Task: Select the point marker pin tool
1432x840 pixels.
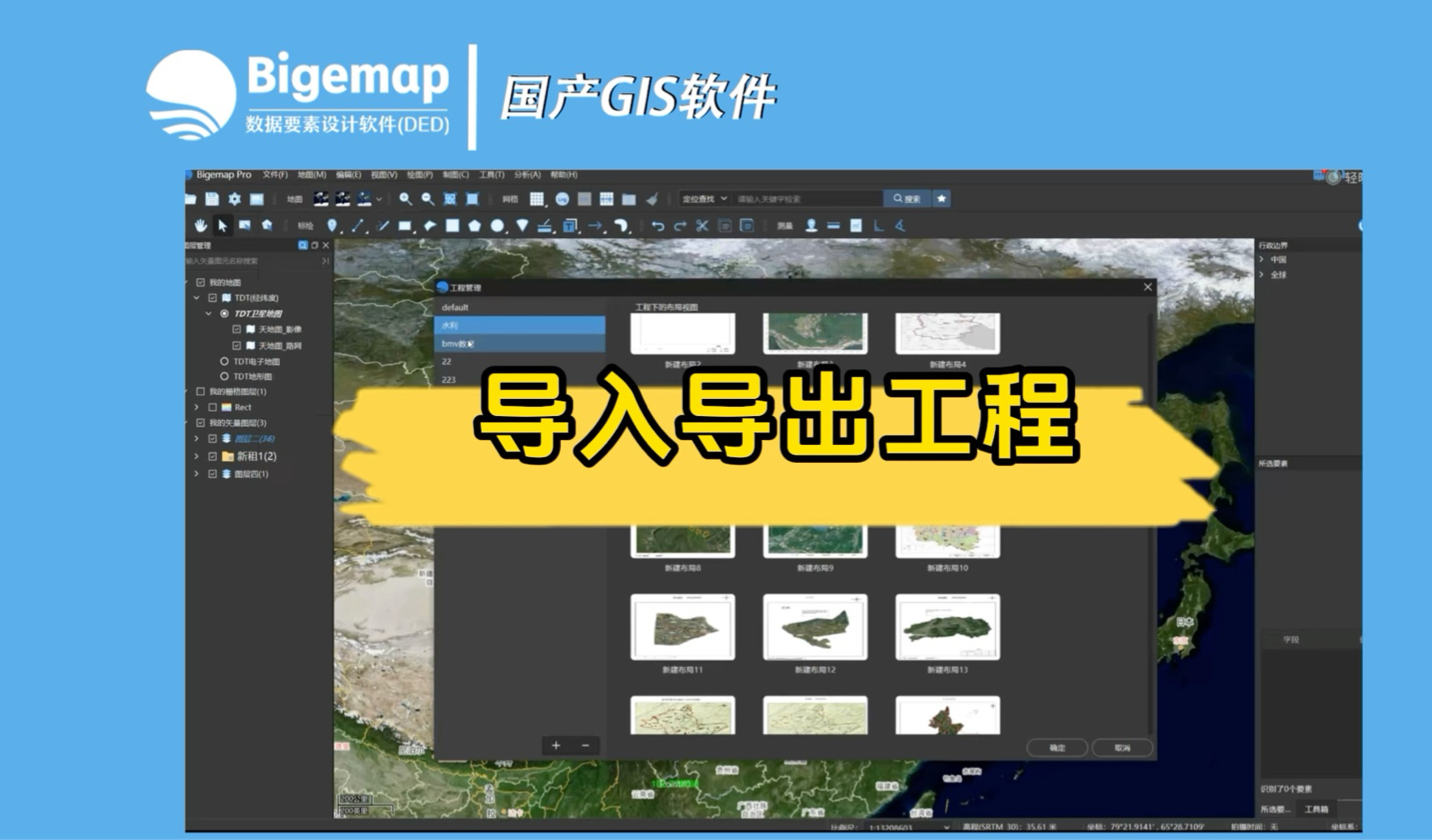Action: tap(332, 226)
